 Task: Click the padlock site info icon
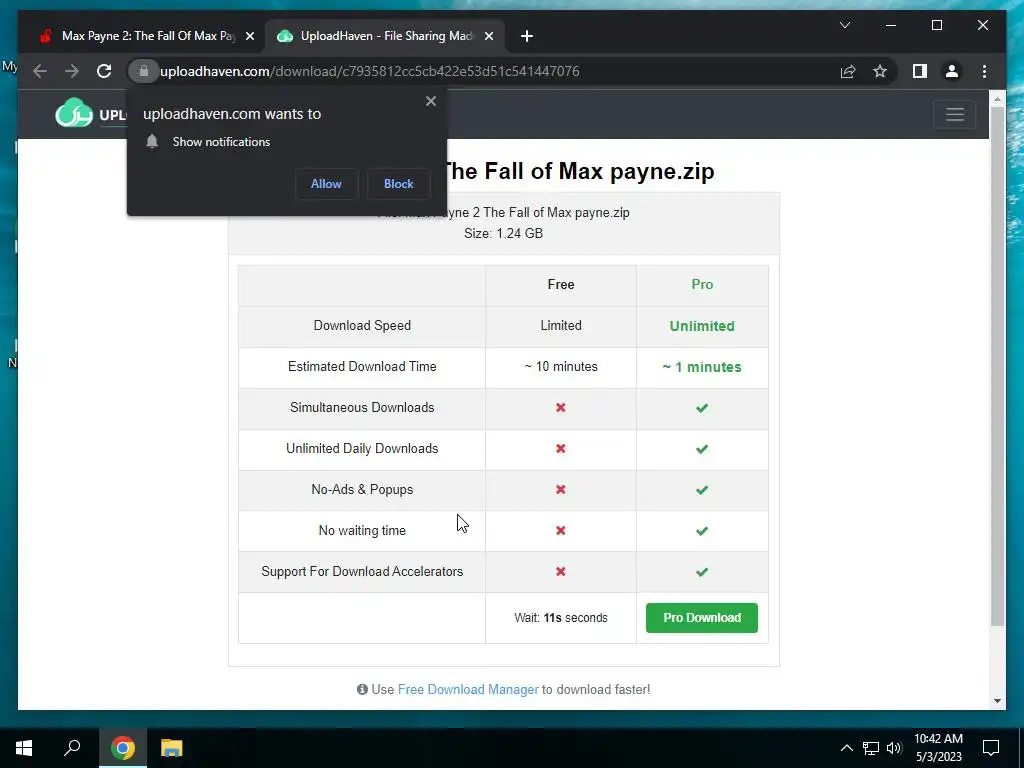click(144, 71)
